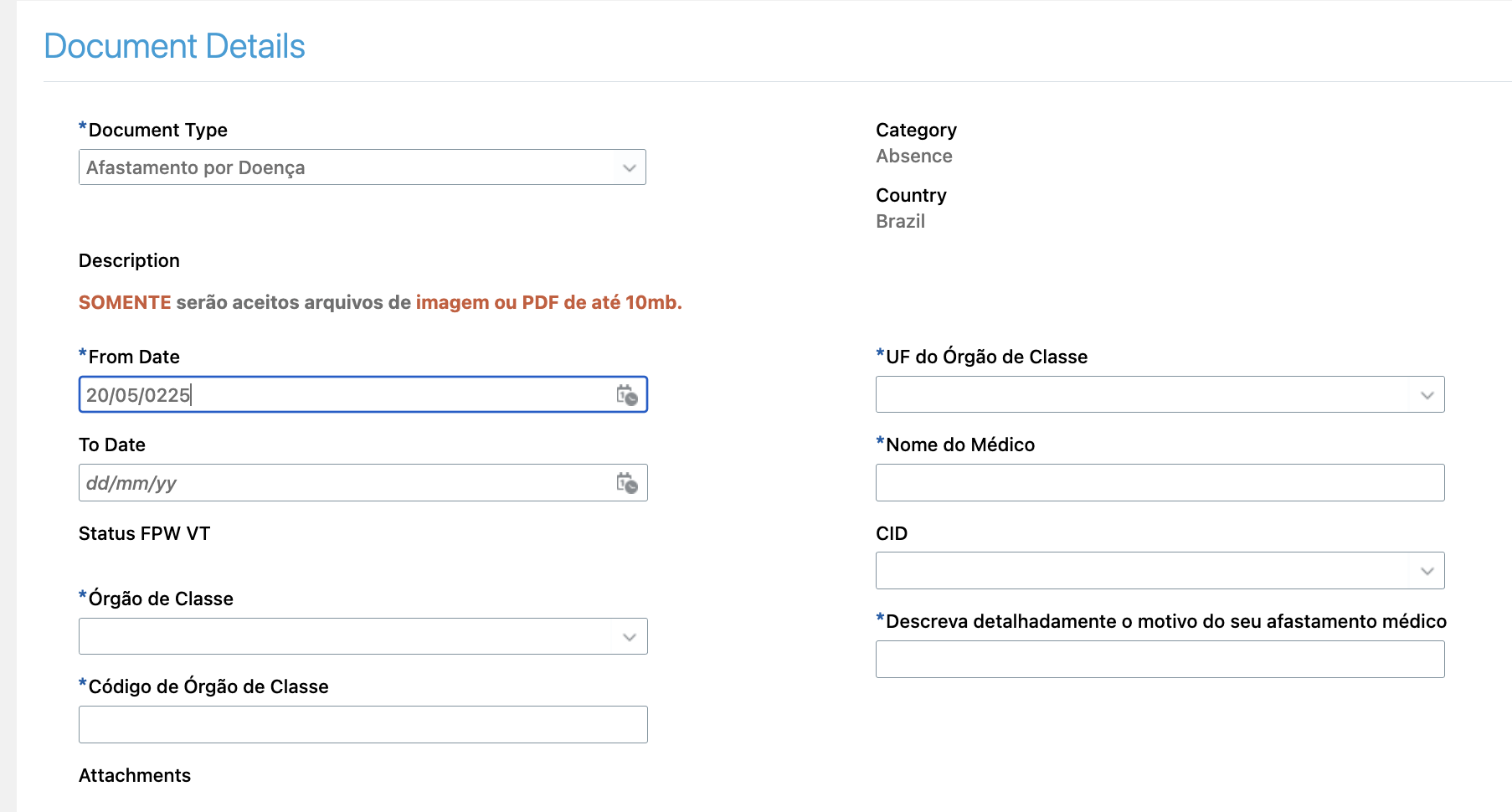The height and width of the screenshot is (812, 1512).
Task: Click the Country label
Action: [x=911, y=195]
